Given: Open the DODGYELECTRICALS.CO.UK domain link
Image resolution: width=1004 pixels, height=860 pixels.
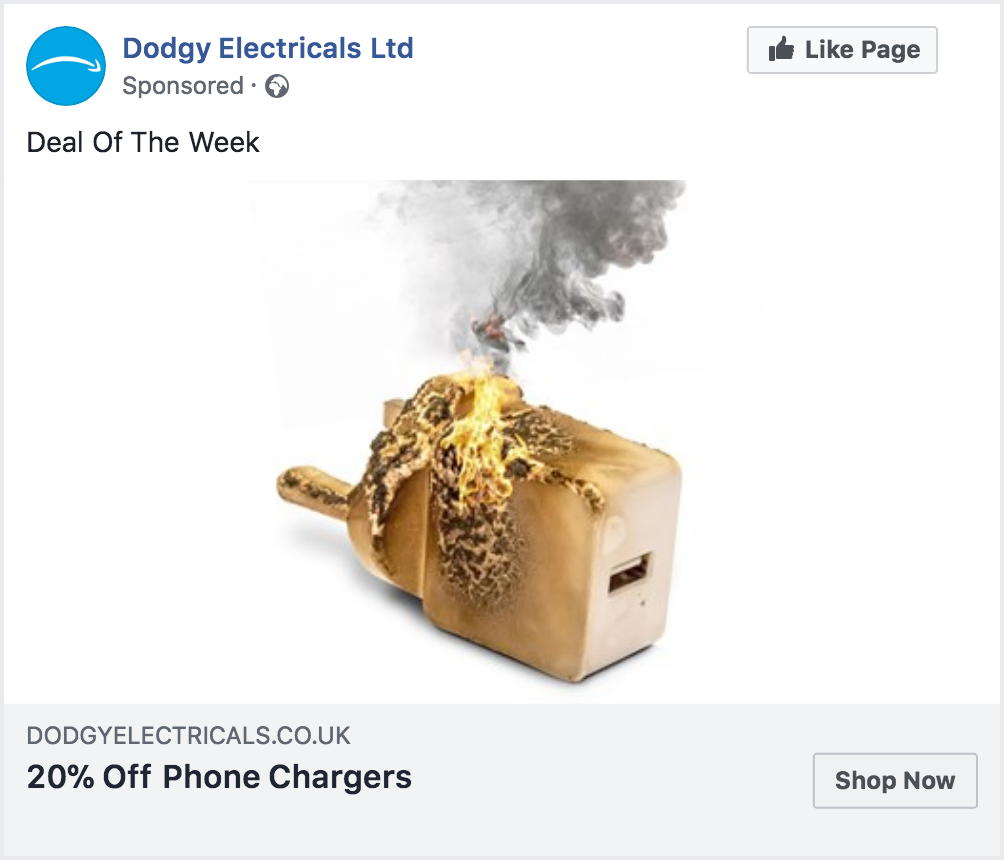Looking at the screenshot, I should (188, 736).
